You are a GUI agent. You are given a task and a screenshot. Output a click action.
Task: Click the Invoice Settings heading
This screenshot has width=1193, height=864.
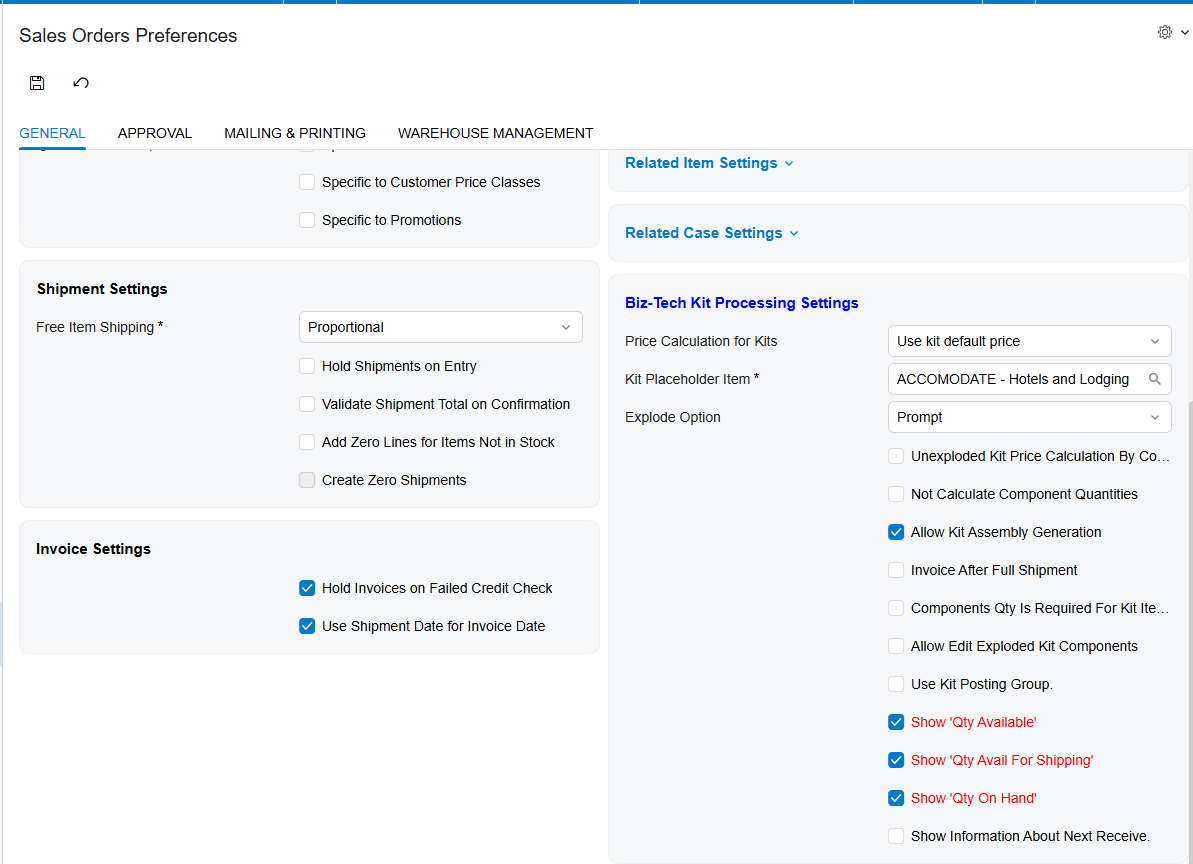pos(93,549)
